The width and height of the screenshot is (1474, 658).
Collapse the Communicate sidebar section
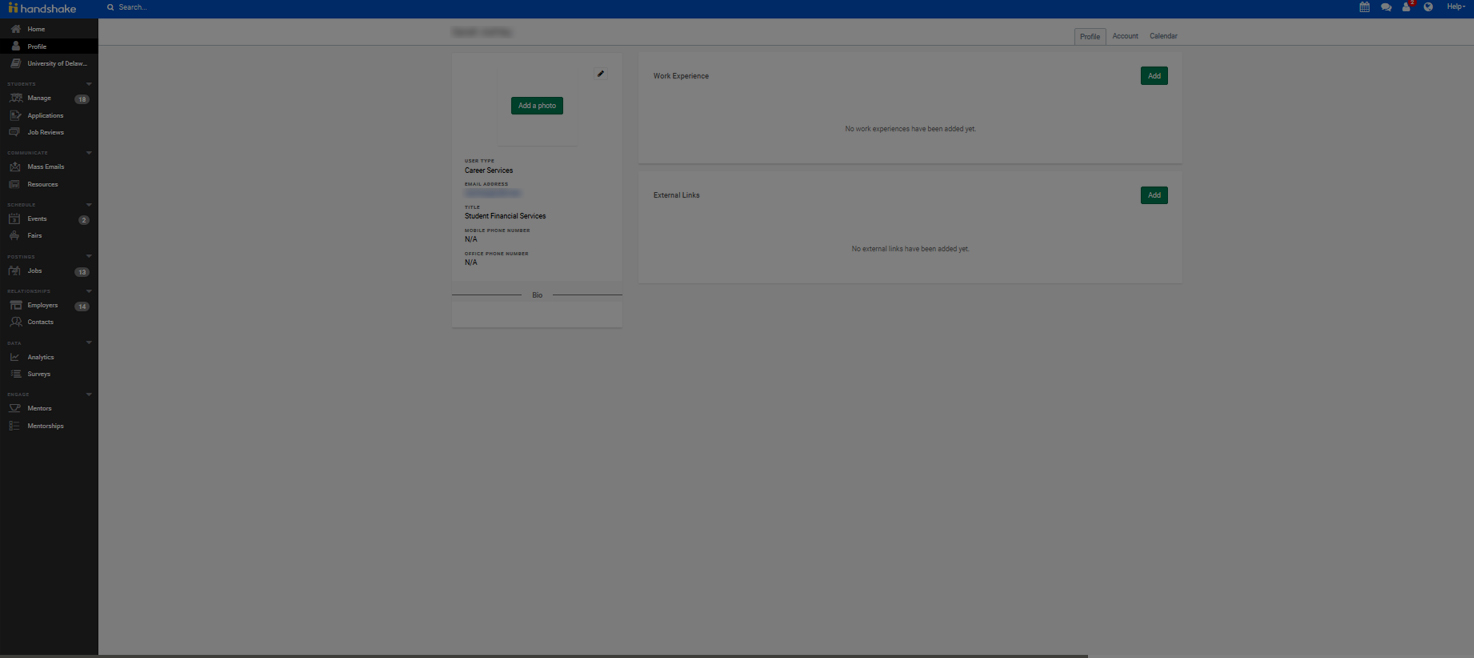click(x=89, y=153)
